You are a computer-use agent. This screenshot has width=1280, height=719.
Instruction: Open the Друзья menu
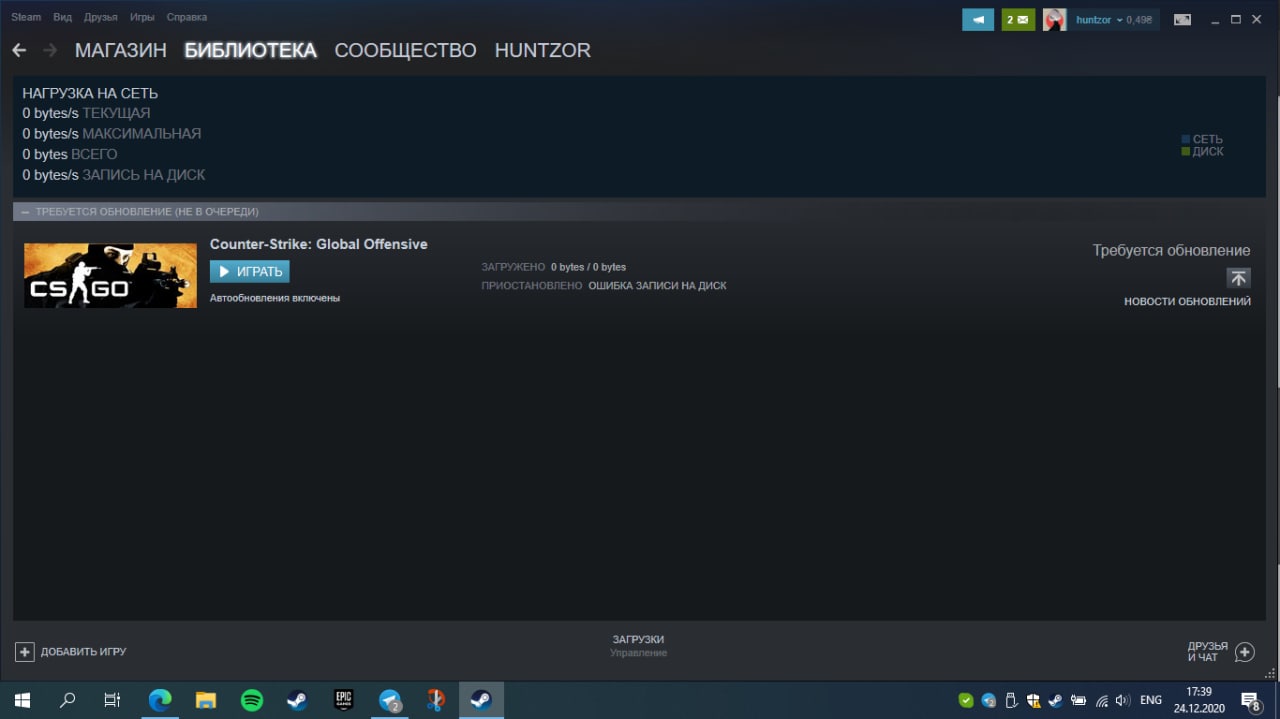101,17
